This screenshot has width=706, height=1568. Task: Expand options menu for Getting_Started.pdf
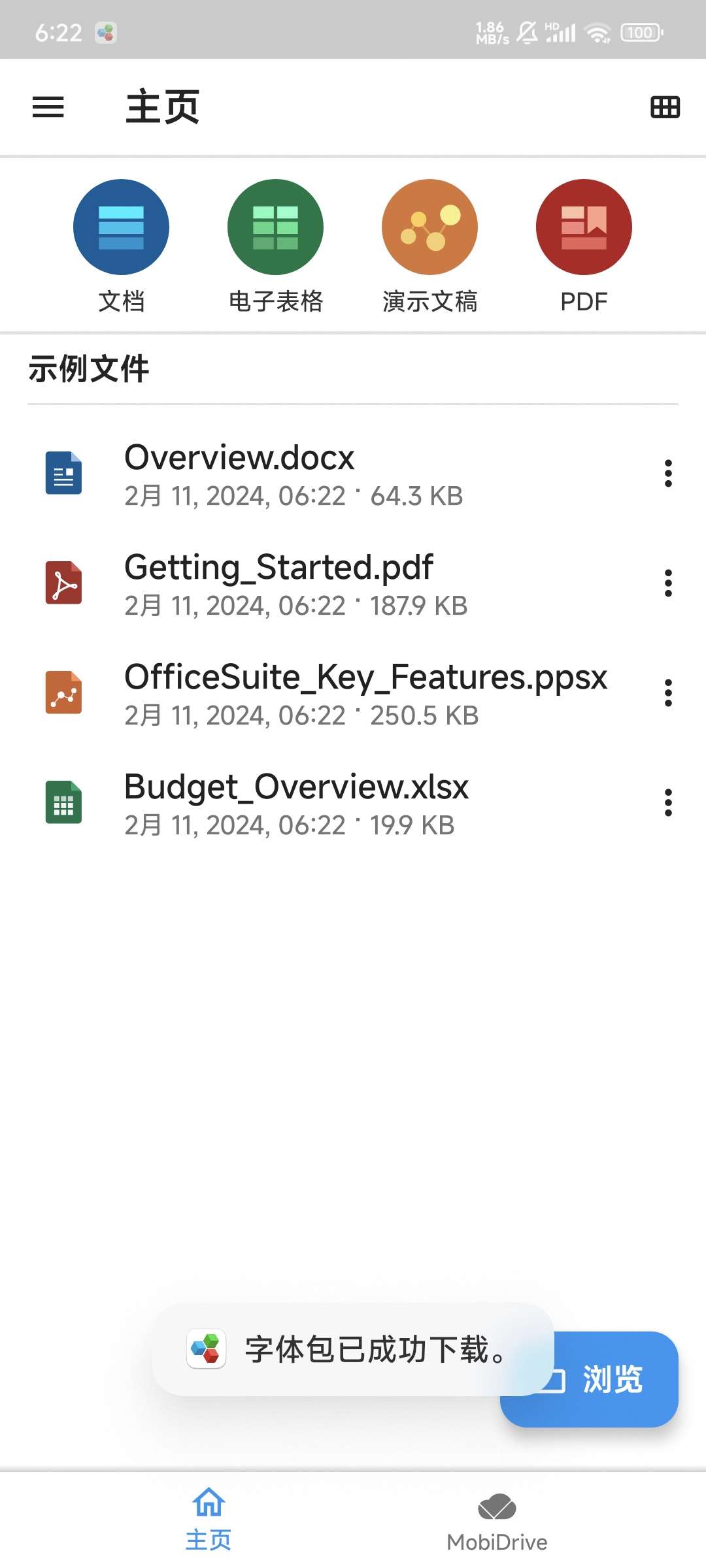click(668, 583)
